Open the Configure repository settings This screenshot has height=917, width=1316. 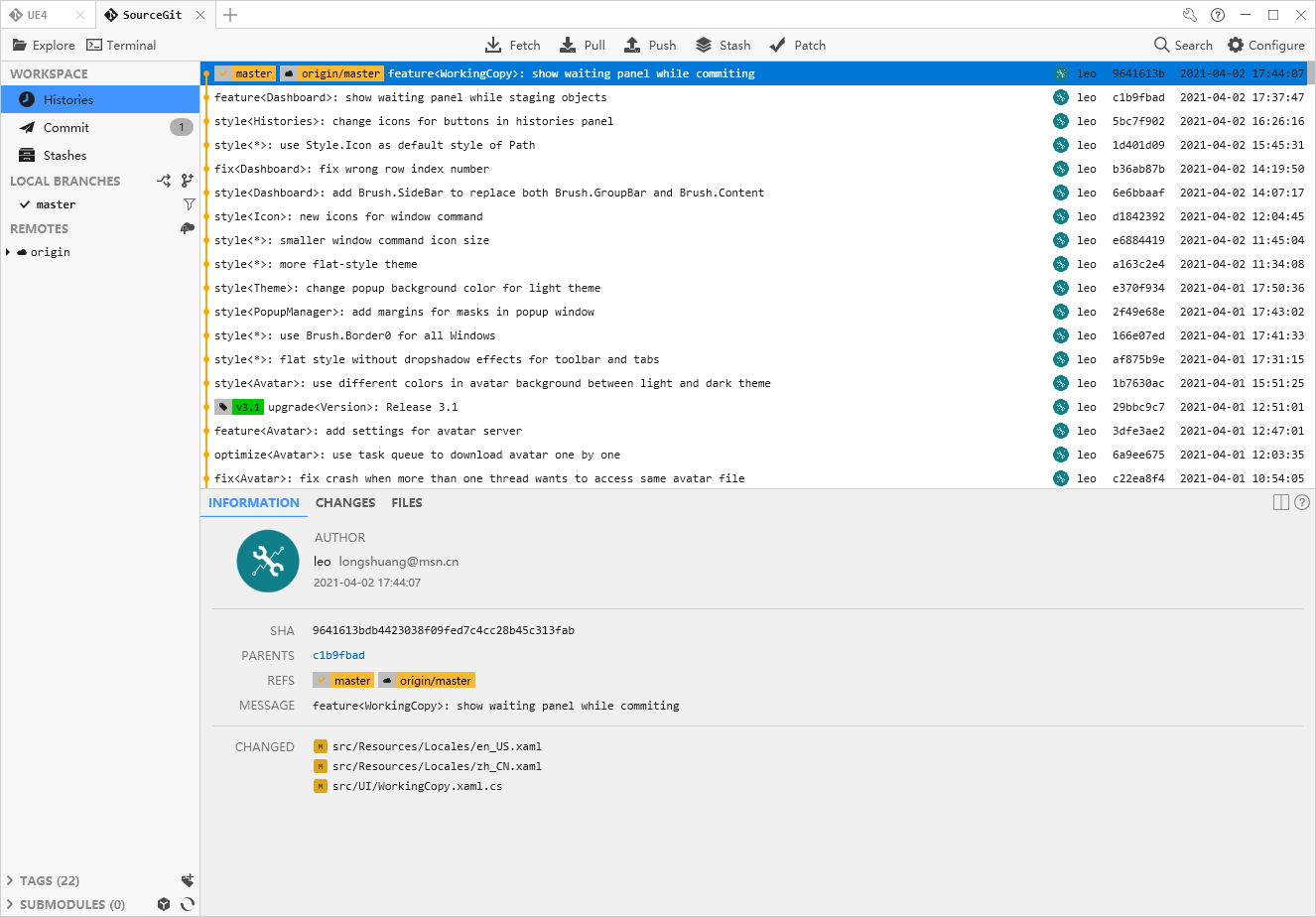point(1266,45)
